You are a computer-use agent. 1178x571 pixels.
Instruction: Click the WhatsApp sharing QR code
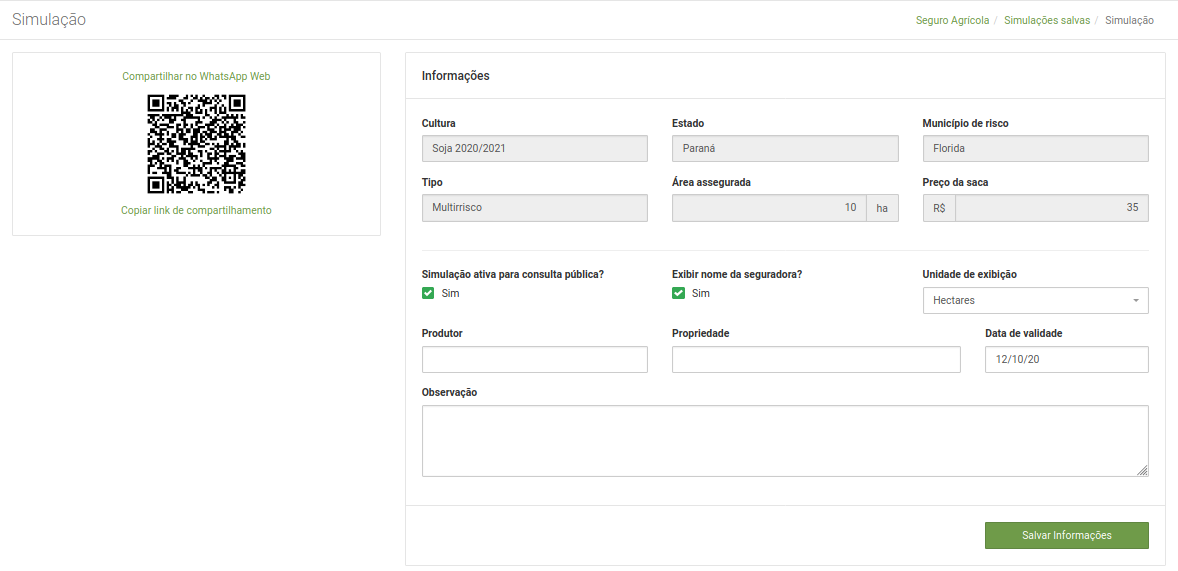pyautogui.click(x=196, y=144)
